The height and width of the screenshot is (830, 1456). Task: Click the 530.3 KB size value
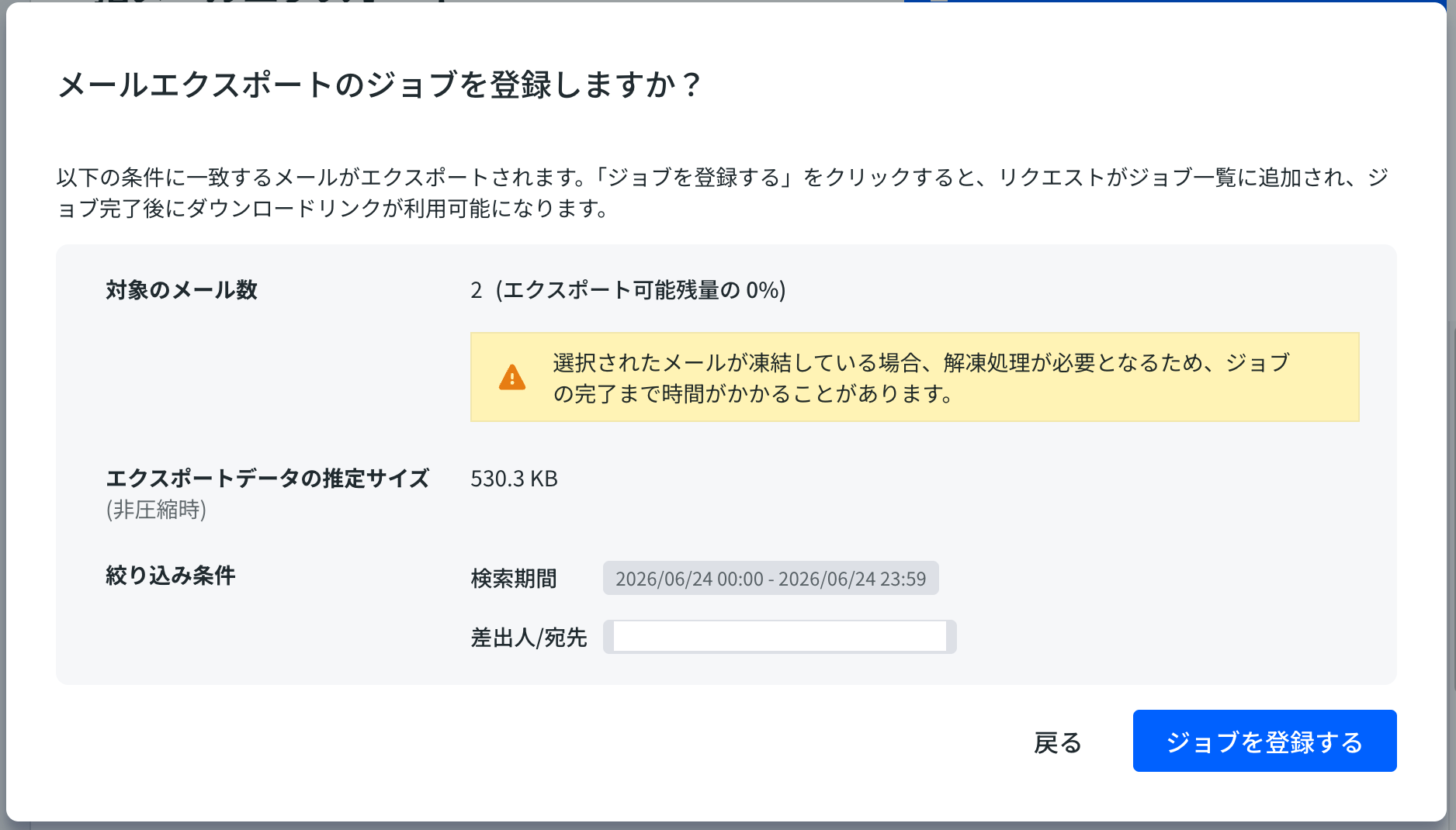(x=514, y=479)
